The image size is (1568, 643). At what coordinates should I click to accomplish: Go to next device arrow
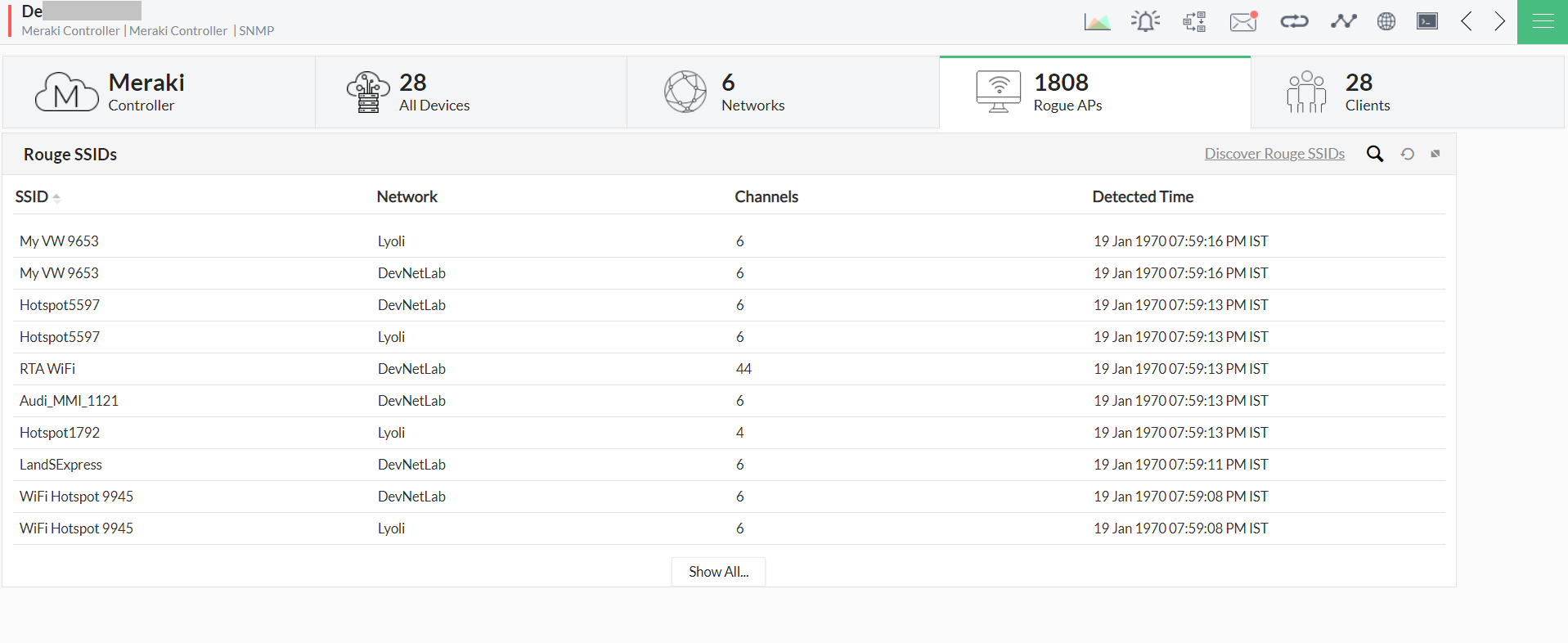pyautogui.click(x=1499, y=21)
